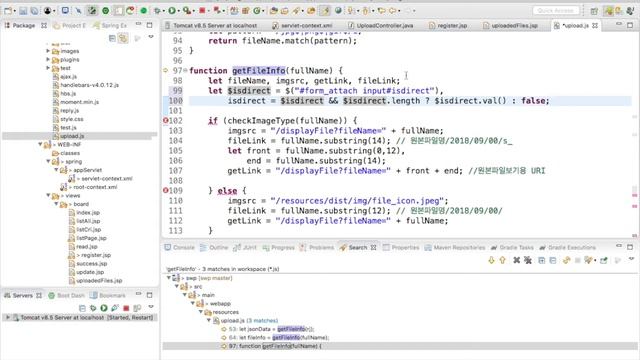Select search match line 97 function getFileInfo

coord(275,346)
